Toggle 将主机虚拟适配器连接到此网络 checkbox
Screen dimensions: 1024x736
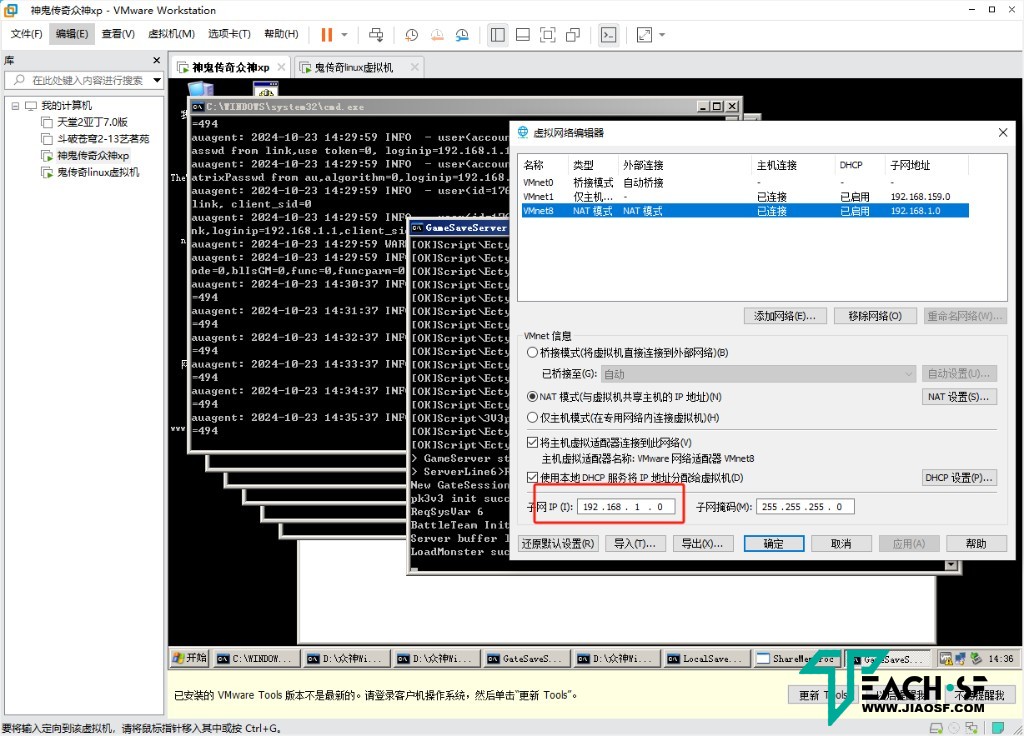tap(532, 442)
